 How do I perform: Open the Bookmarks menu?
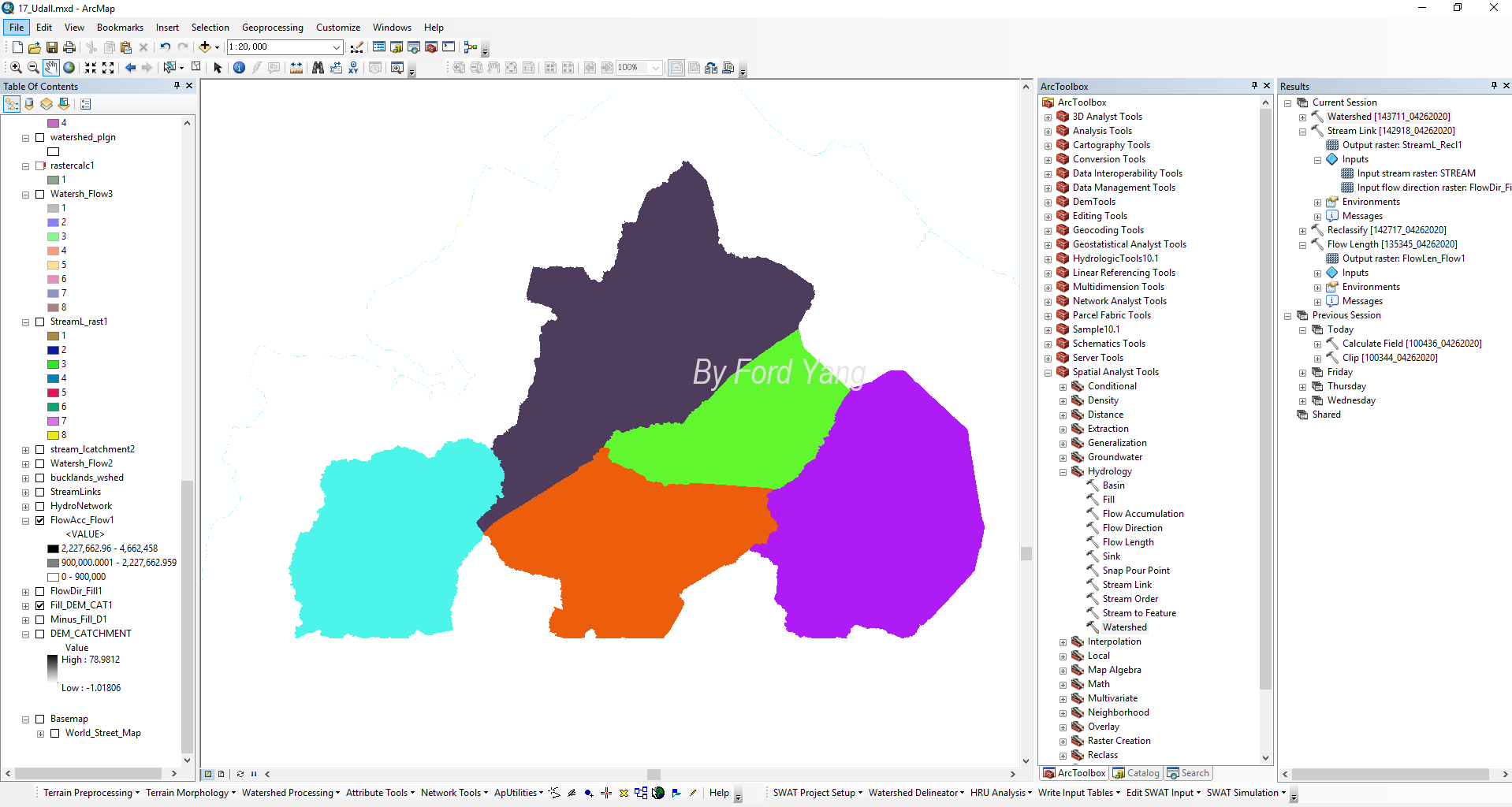[120, 27]
